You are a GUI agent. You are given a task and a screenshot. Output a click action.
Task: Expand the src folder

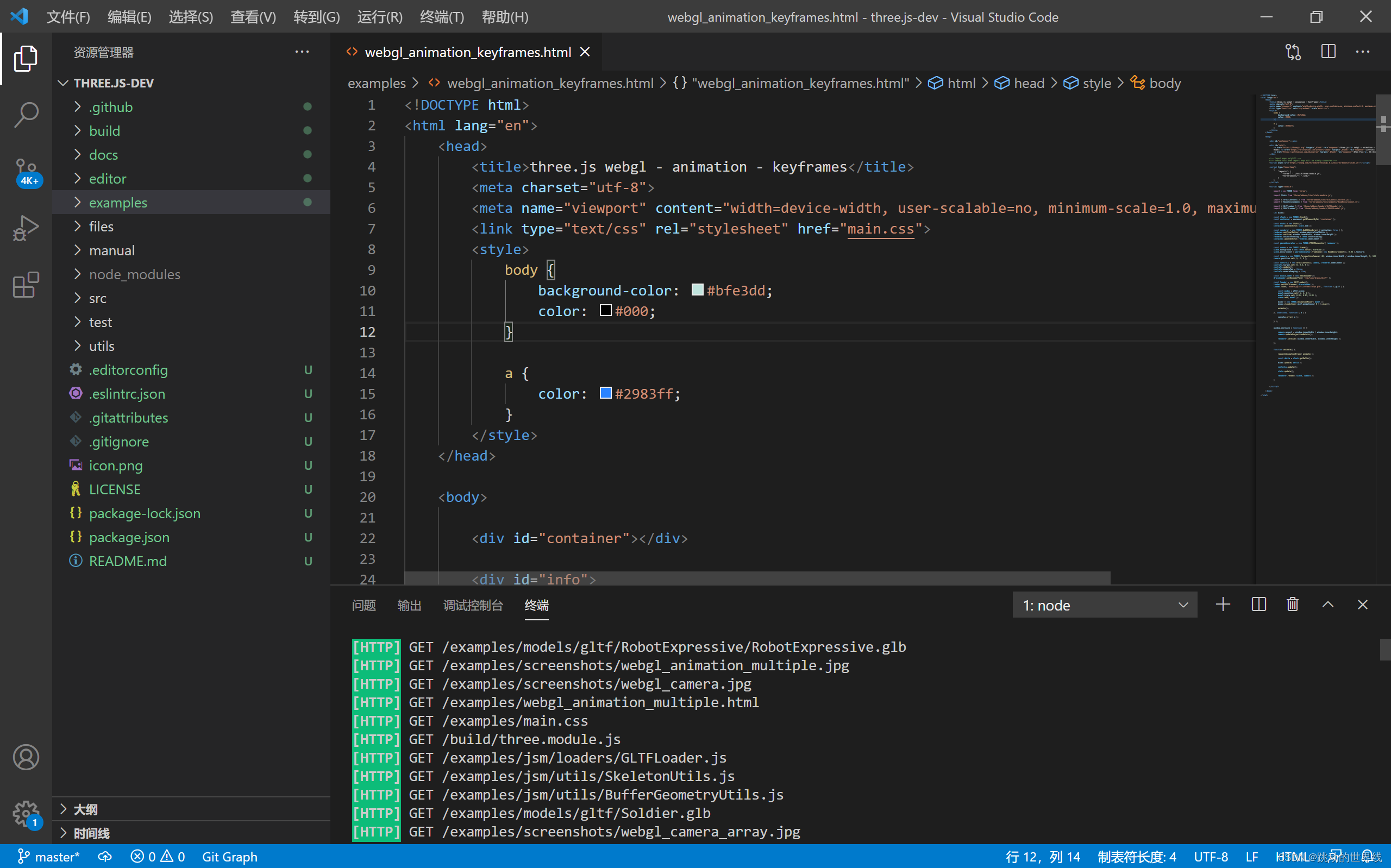tap(191, 299)
